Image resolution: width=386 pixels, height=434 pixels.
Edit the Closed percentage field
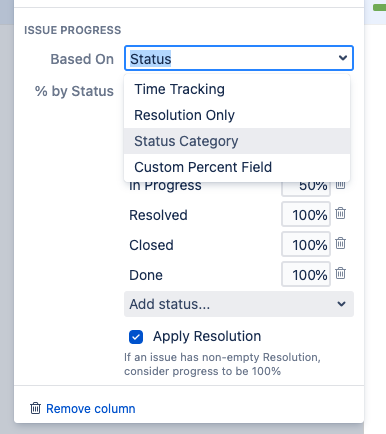click(306, 244)
